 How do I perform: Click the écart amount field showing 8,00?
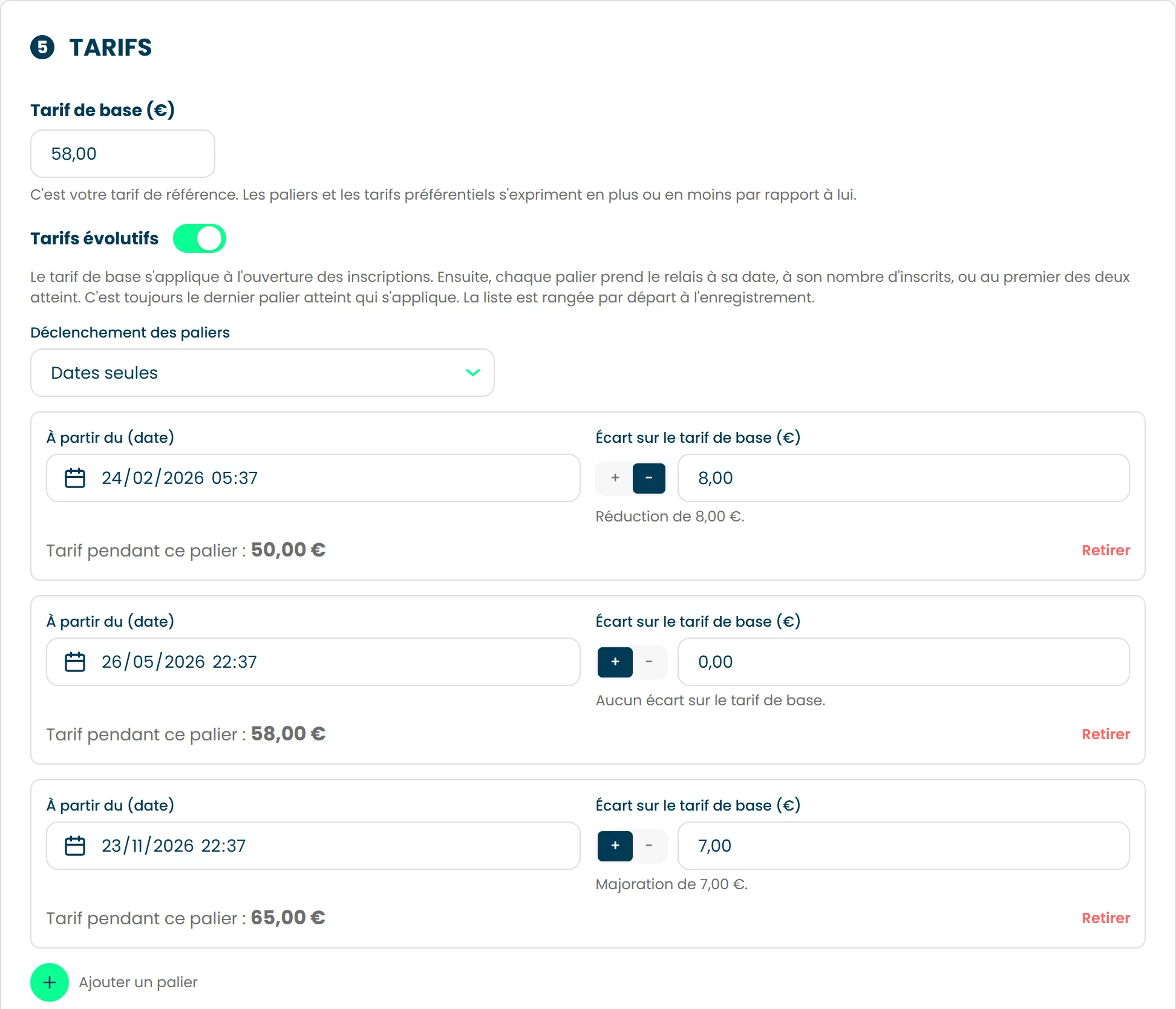(x=904, y=478)
